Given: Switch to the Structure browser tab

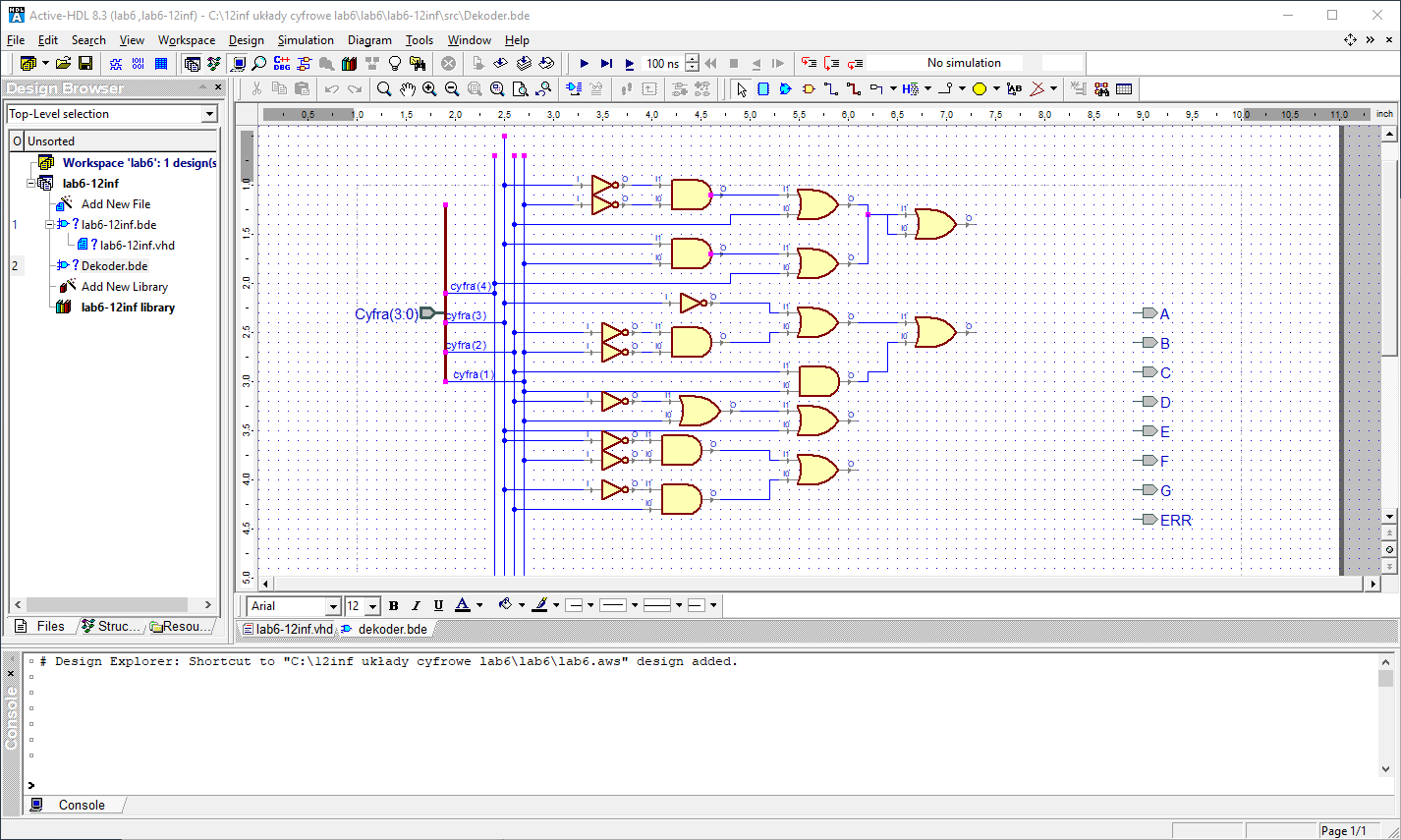Looking at the screenshot, I should pyautogui.click(x=111, y=626).
